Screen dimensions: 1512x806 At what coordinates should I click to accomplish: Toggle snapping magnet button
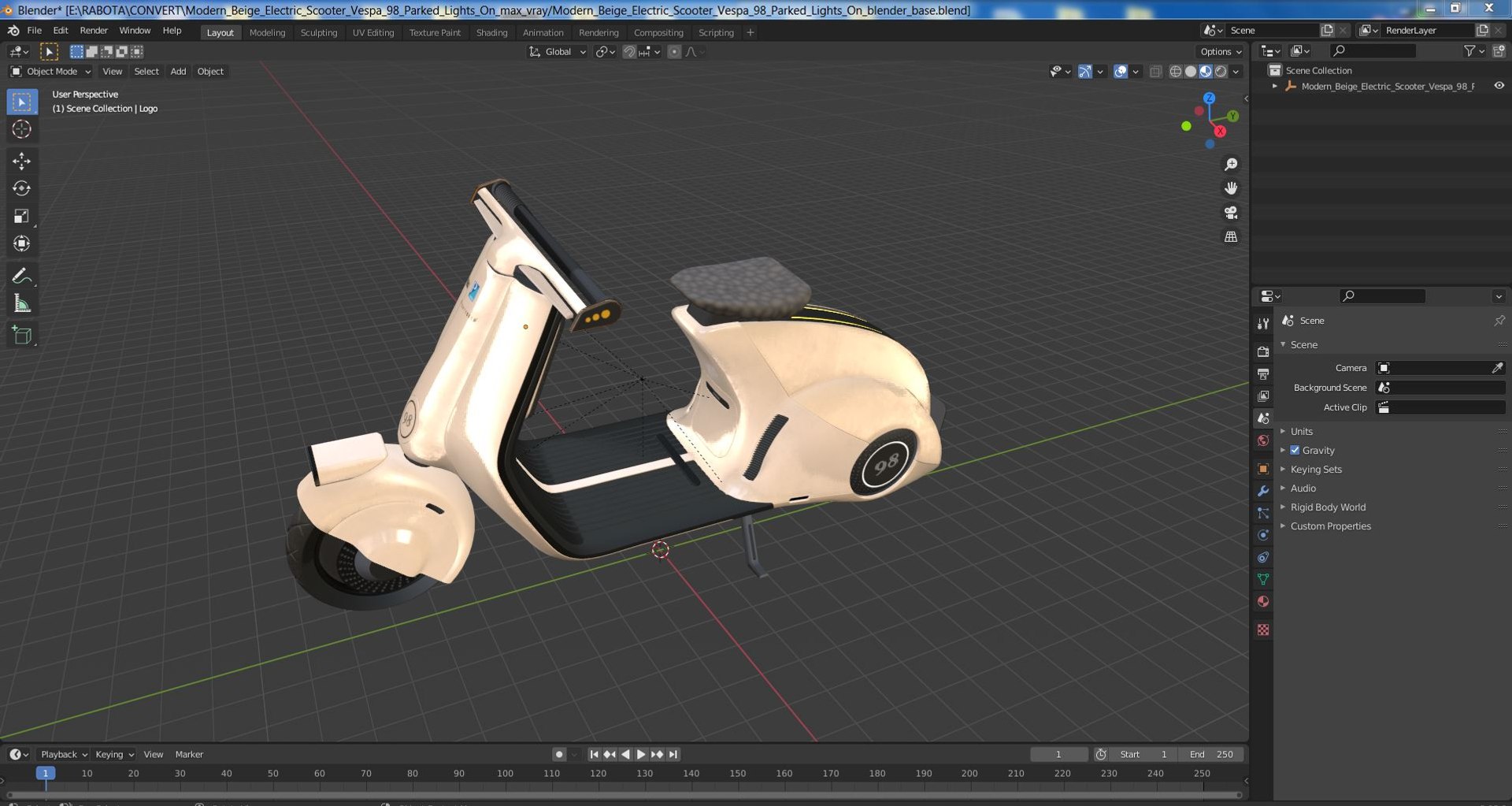click(x=629, y=52)
